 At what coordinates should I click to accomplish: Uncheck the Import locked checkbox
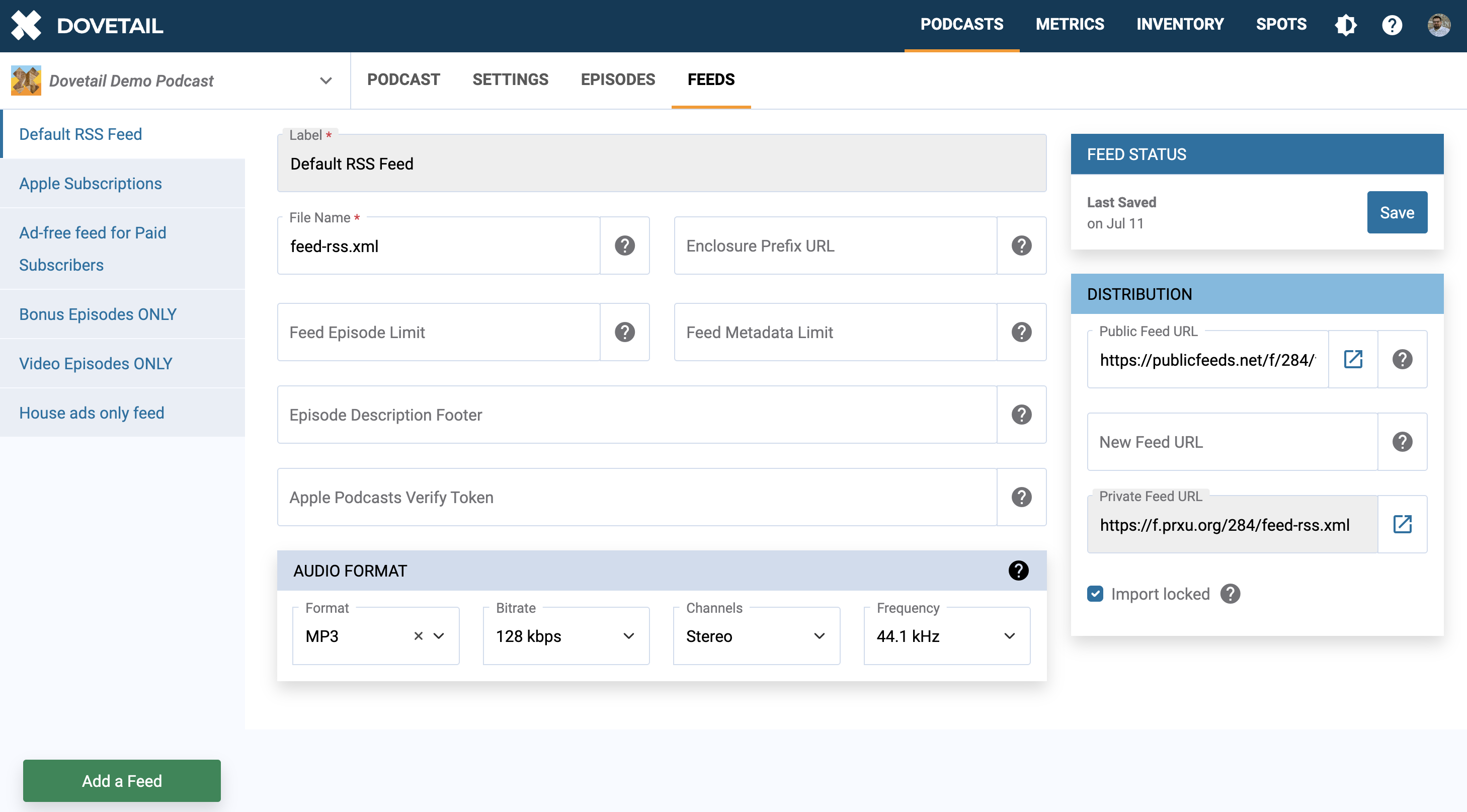pyautogui.click(x=1095, y=594)
